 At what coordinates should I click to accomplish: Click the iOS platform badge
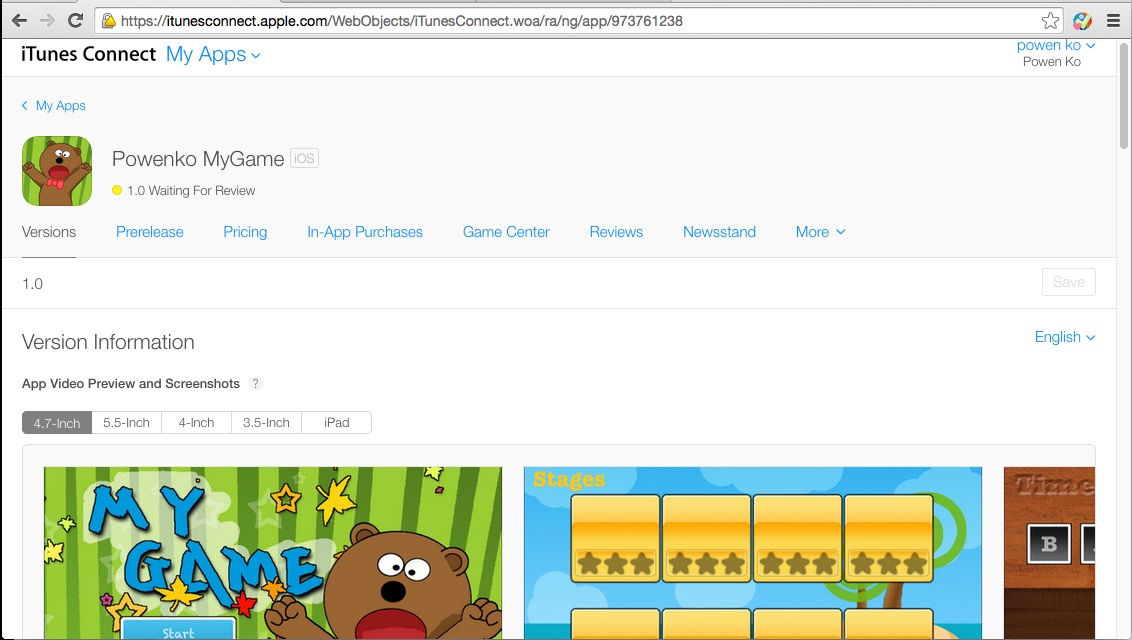pyautogui.click(x=304, y=158)
